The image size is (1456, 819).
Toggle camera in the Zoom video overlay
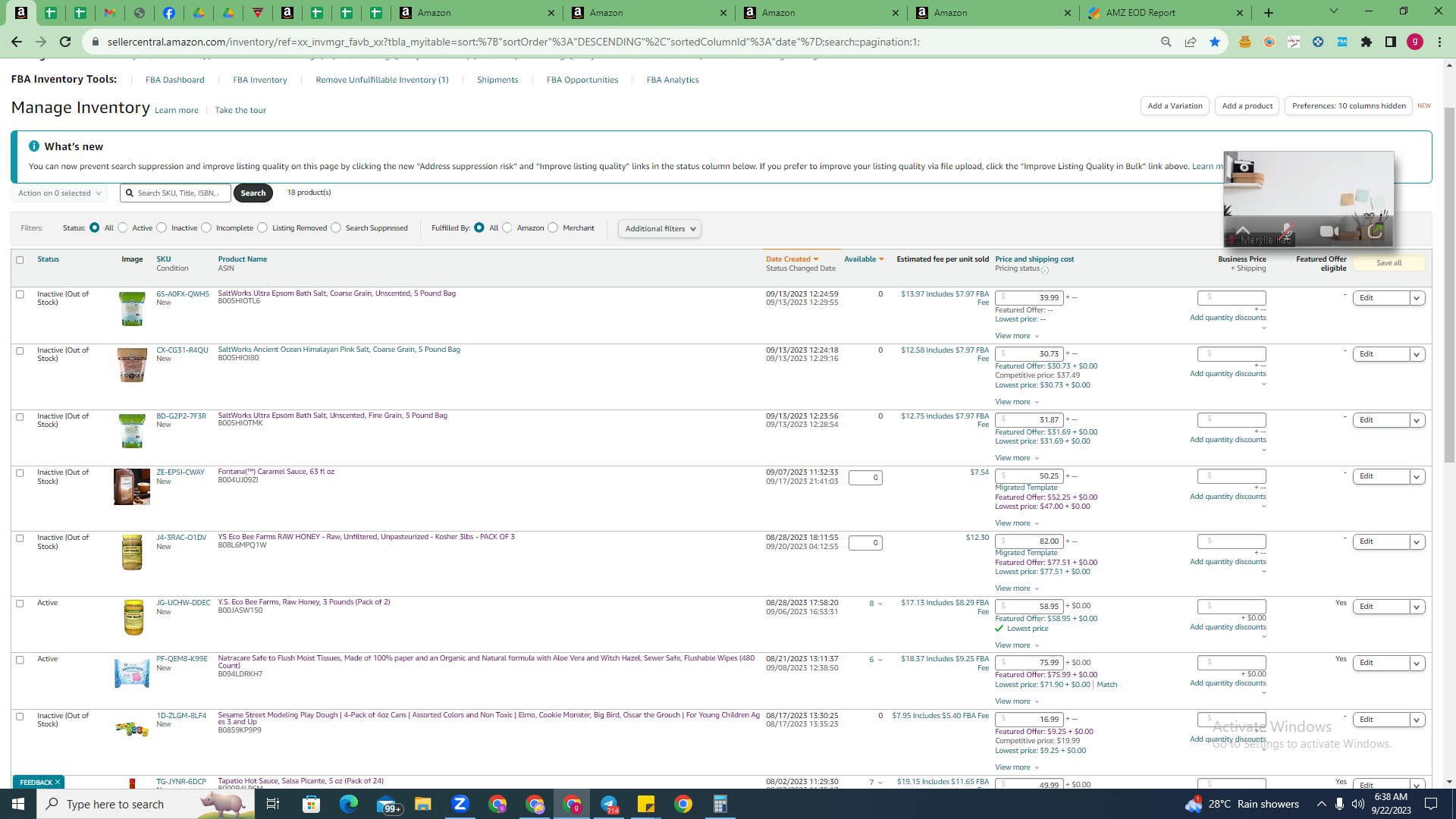pyautogui.click(x=1329, y=231)
